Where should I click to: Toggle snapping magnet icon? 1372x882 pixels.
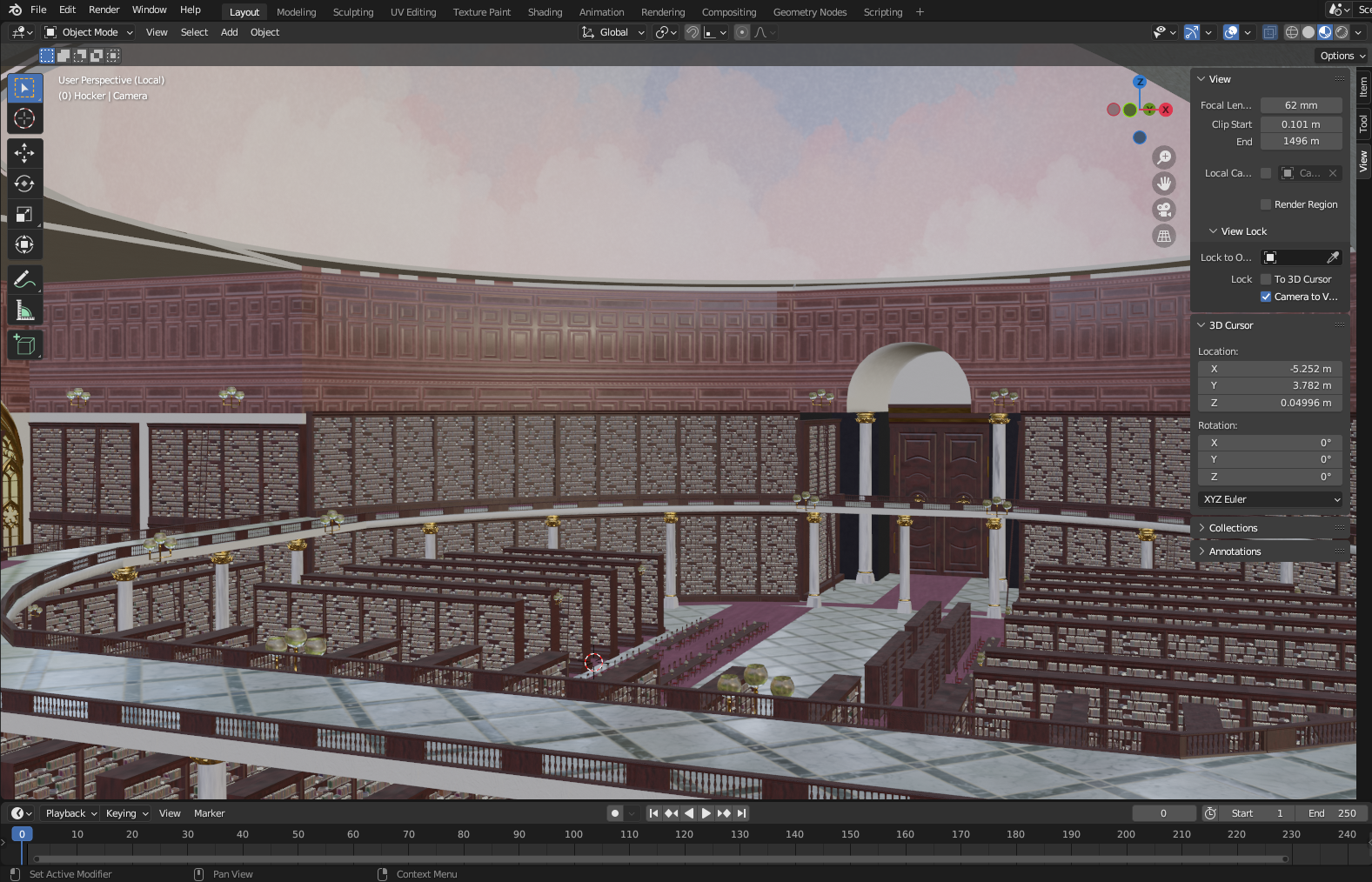pos(693,32)
